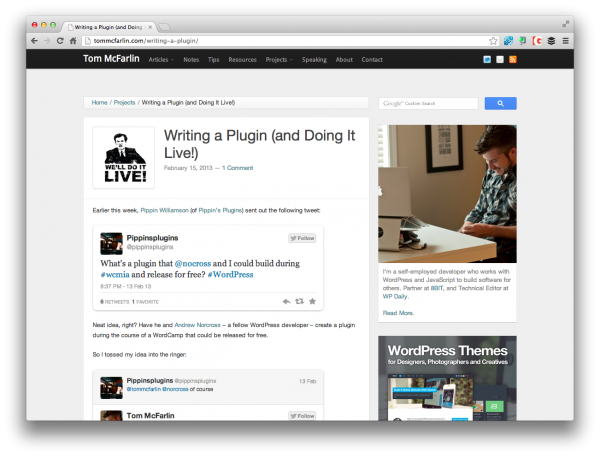
Task: Open the About menu item
Action: point(344,60)
